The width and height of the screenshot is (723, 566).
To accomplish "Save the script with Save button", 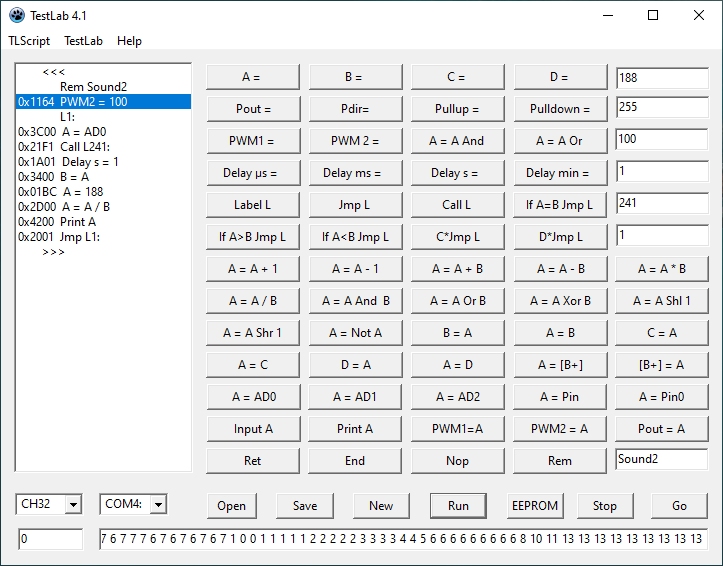I will point(305,505).
